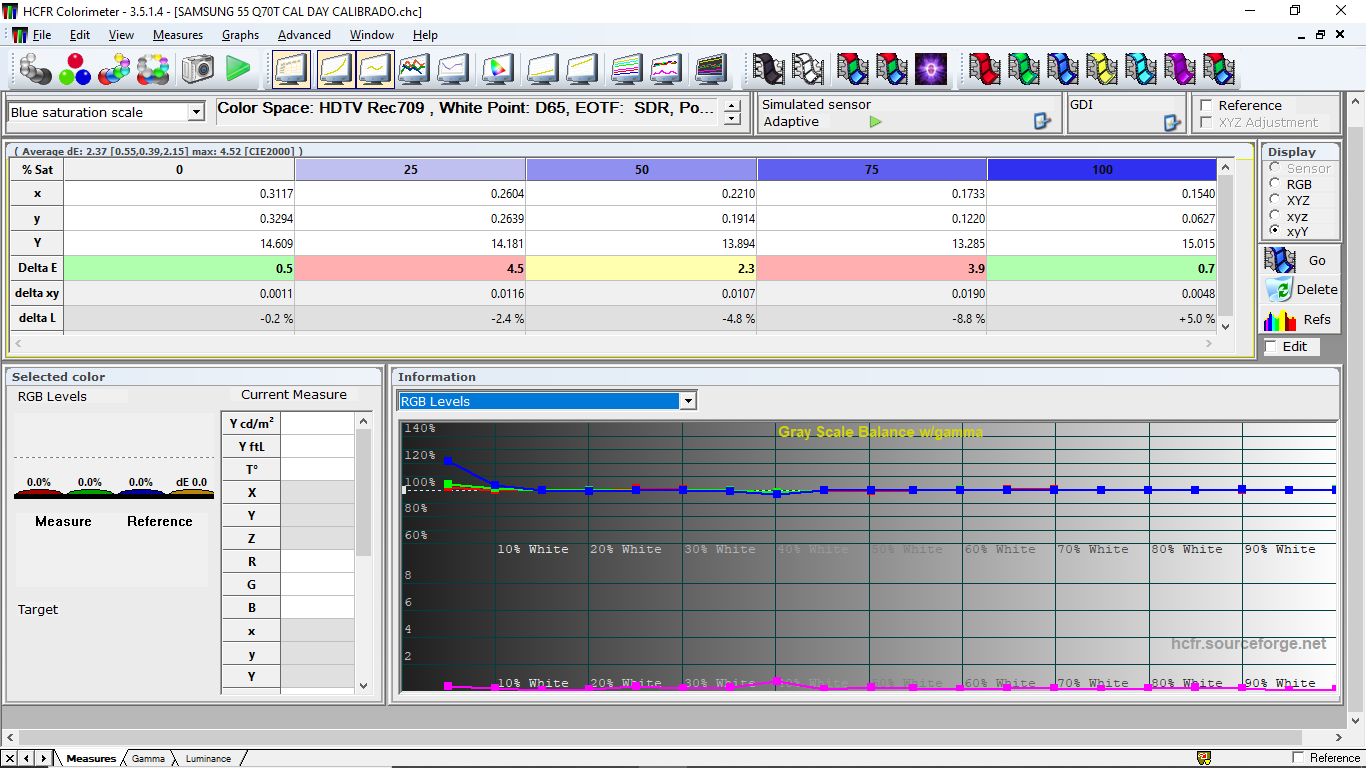The height and width of the screenshot is (768, 1366).
Task: Click the green play arrow toolbar icon
Action: 238,69
